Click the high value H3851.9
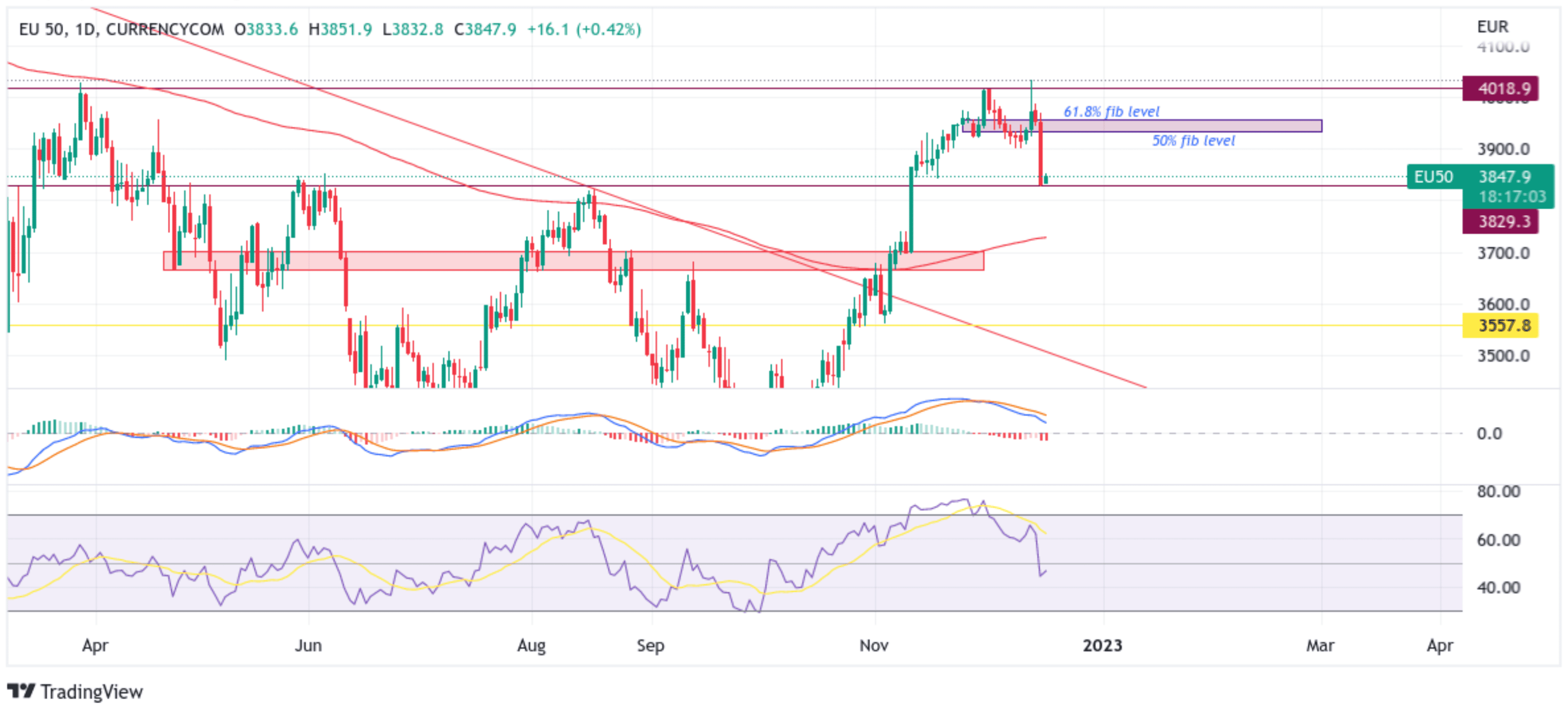The image size is (1568, 725). (340, 29)
